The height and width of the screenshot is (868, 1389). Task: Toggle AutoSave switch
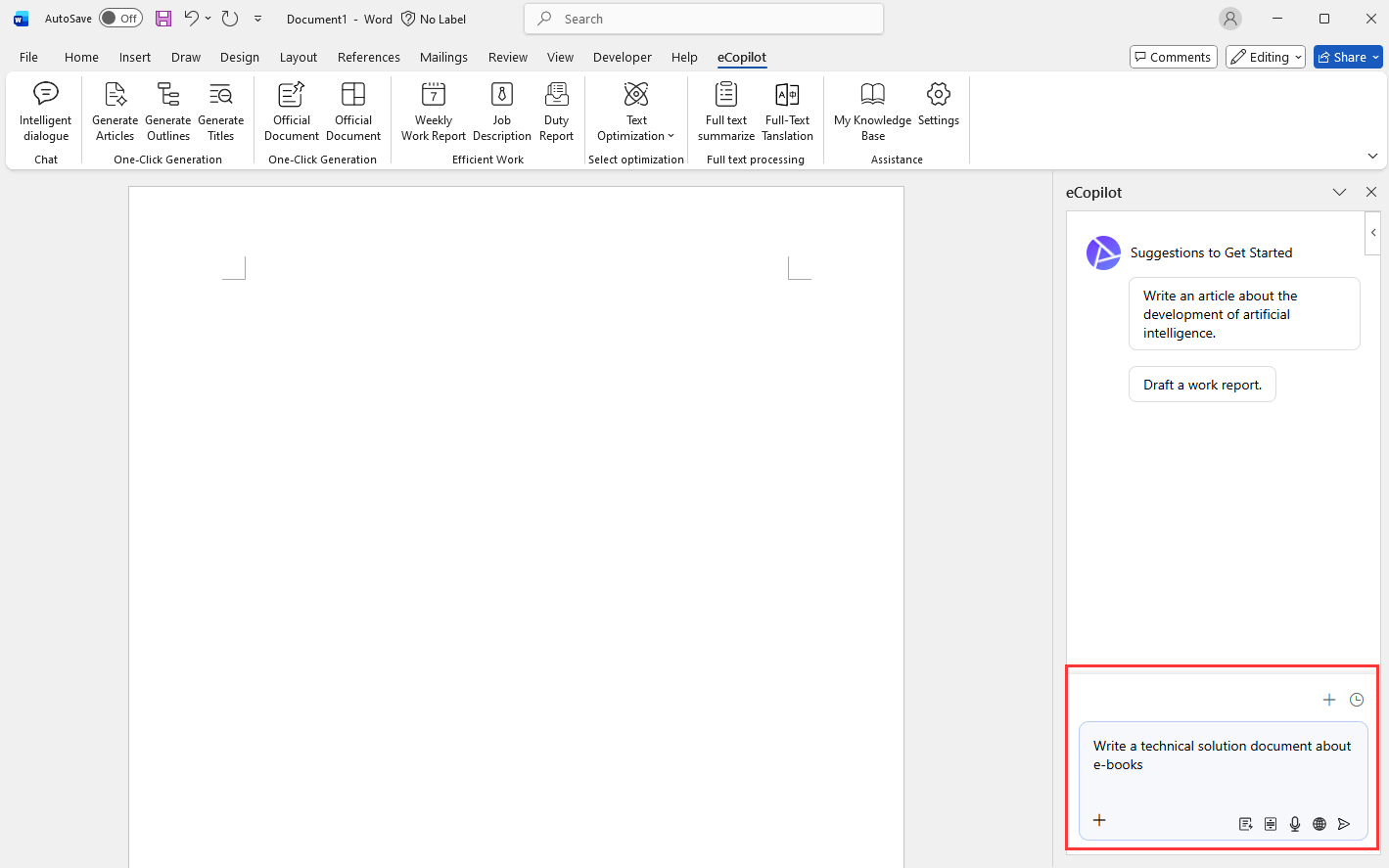pos(120,19)
